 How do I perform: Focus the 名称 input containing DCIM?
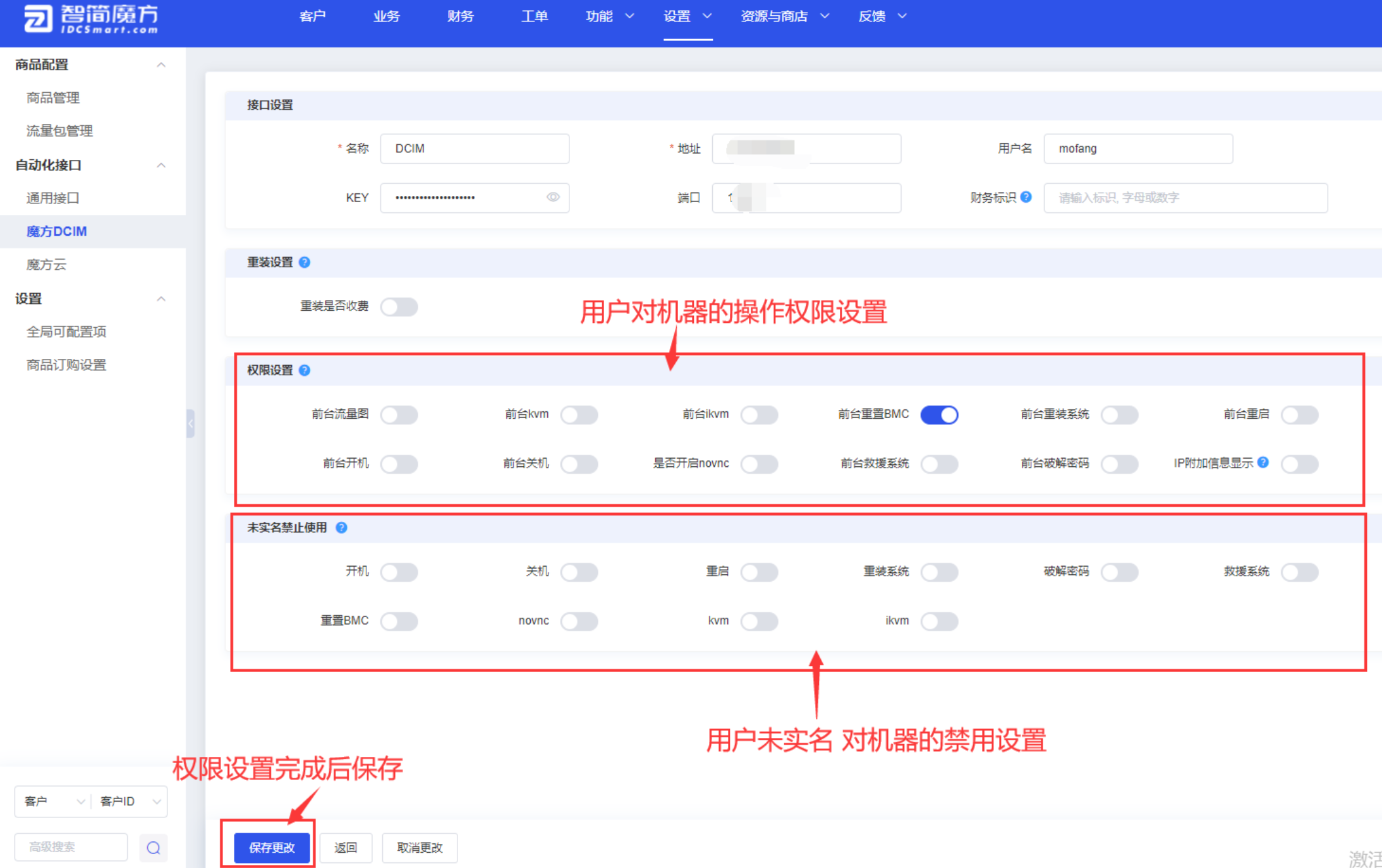click(475, 148)
